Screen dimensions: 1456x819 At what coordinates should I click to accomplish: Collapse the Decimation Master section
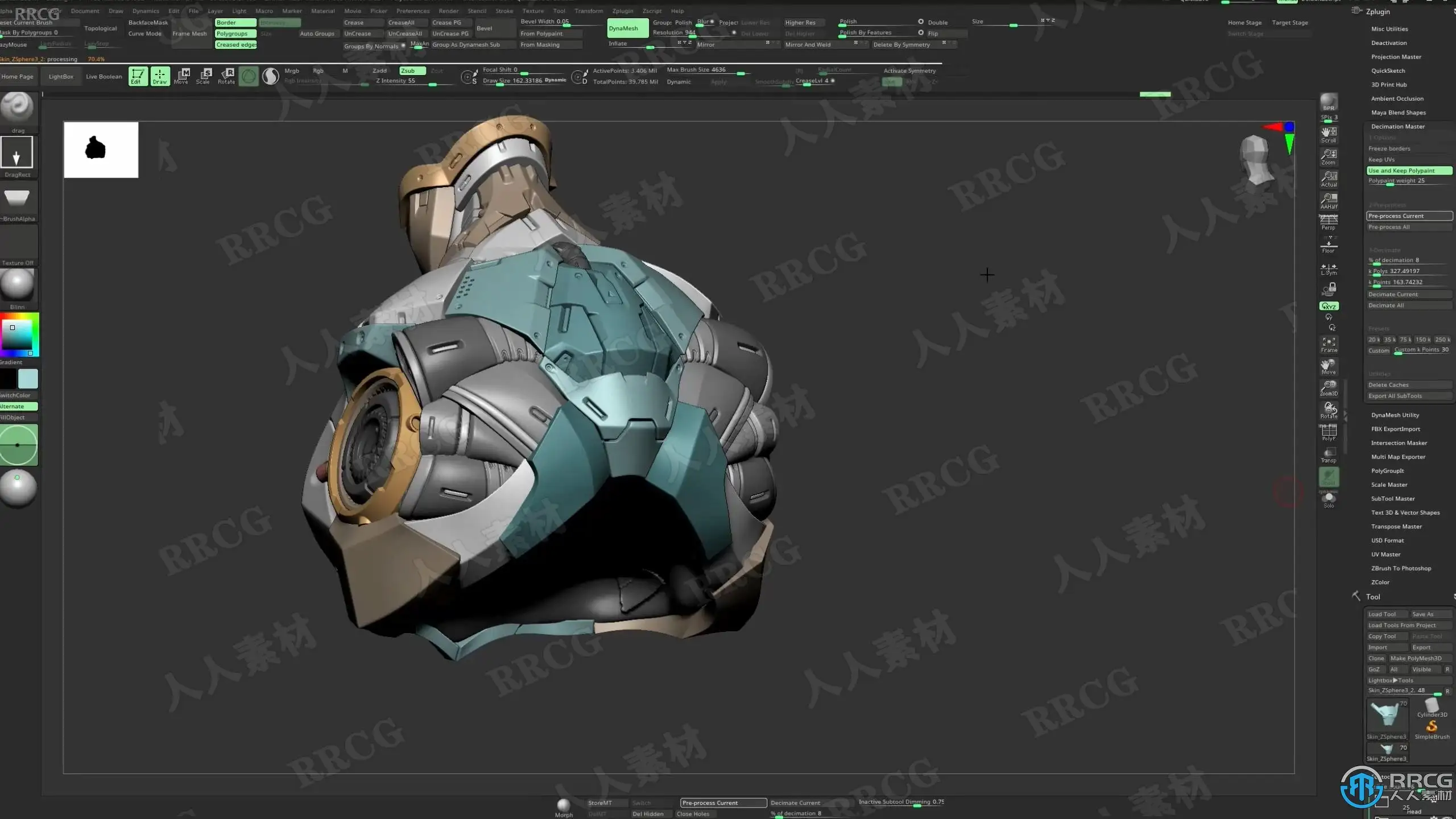tap(1397, 126)
